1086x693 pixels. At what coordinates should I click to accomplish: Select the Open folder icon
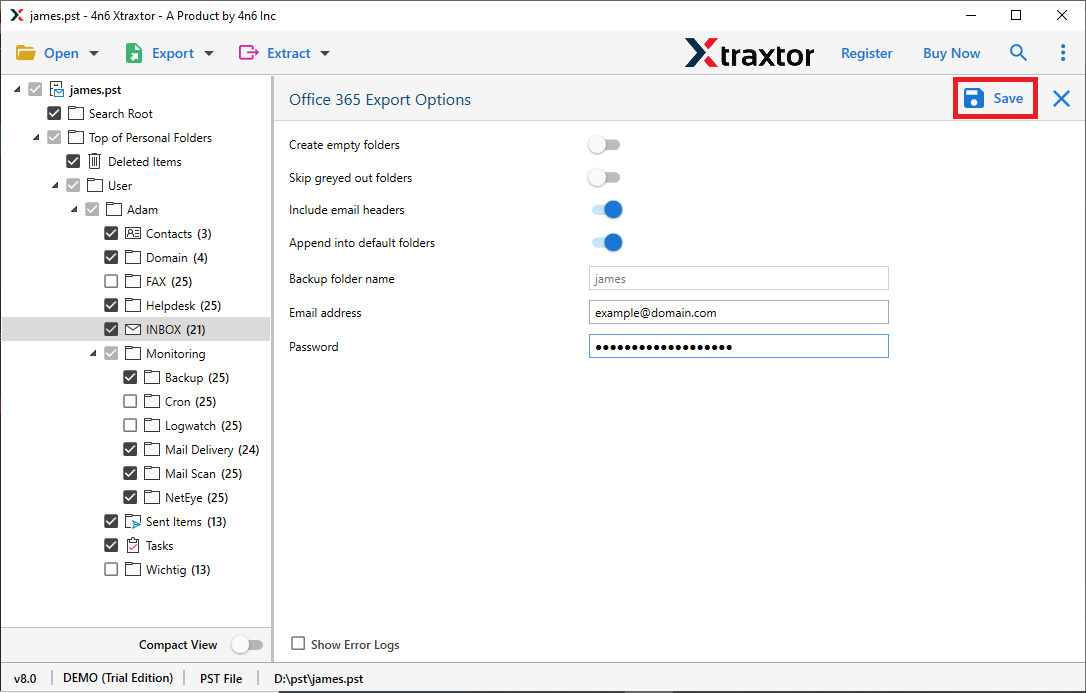pos(26,52)
